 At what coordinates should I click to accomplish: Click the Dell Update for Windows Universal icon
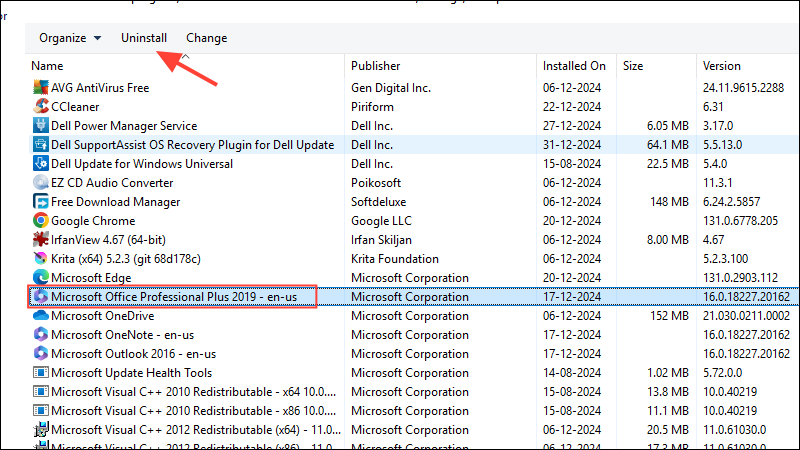point(40,164)
